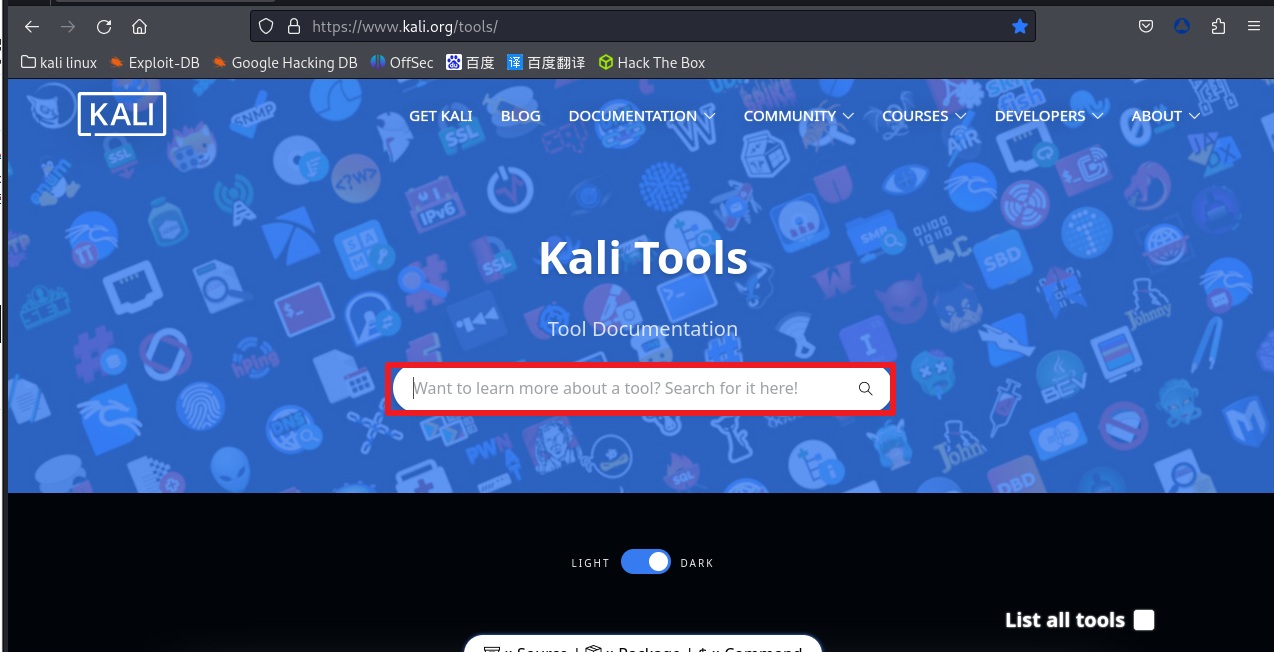Open the 百度翻译 bookmark
Viewport: 1274px width, 652px height.
click(546, 62)
